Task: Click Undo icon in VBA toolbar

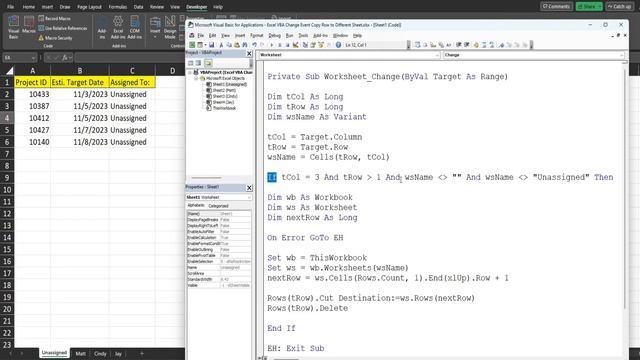Action: click(x=254, y=45)
